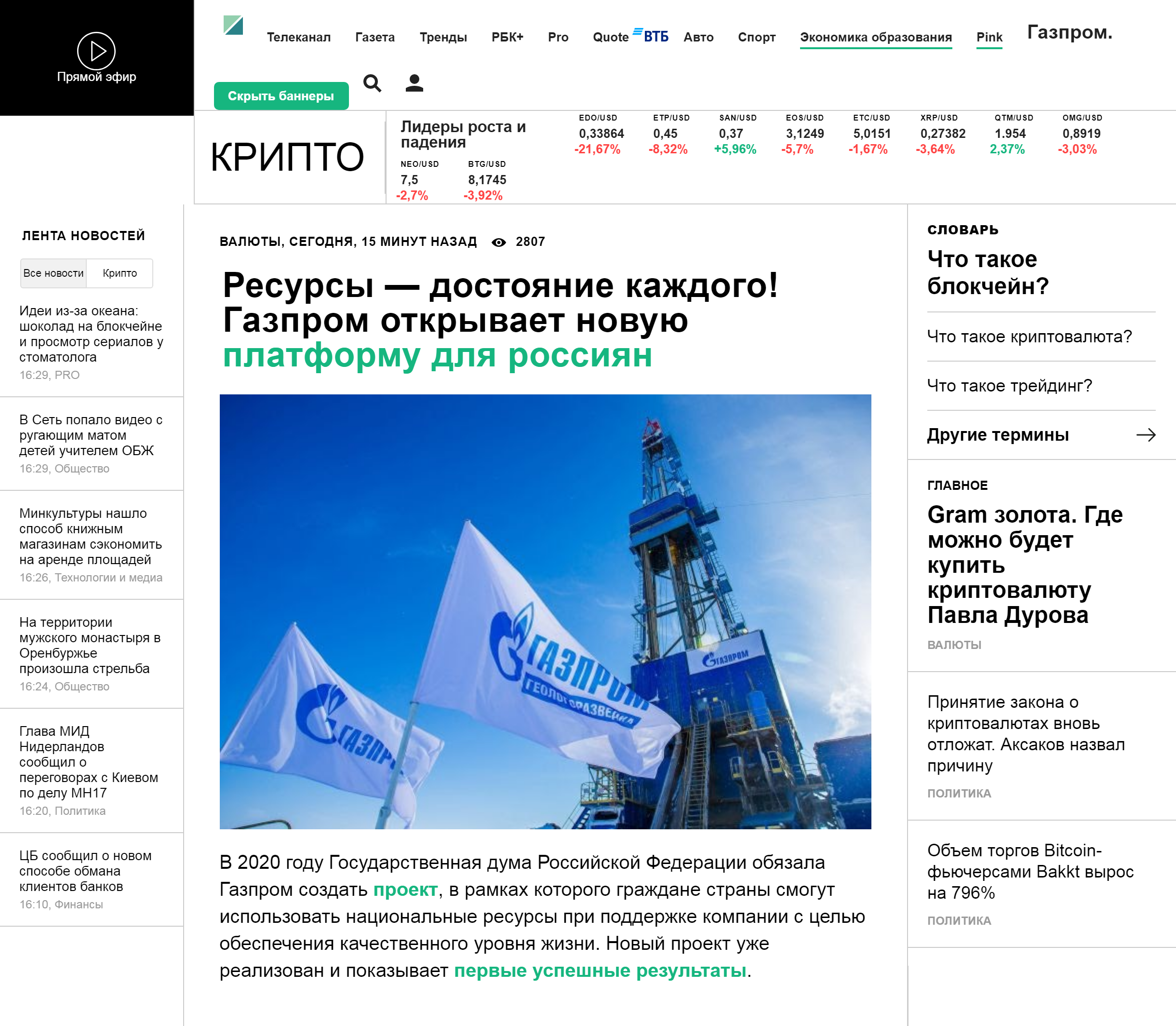Screen dimensions: 1176x1026
Task: Click the Gazprom flags article image
Action: click(x=546, y=611)
